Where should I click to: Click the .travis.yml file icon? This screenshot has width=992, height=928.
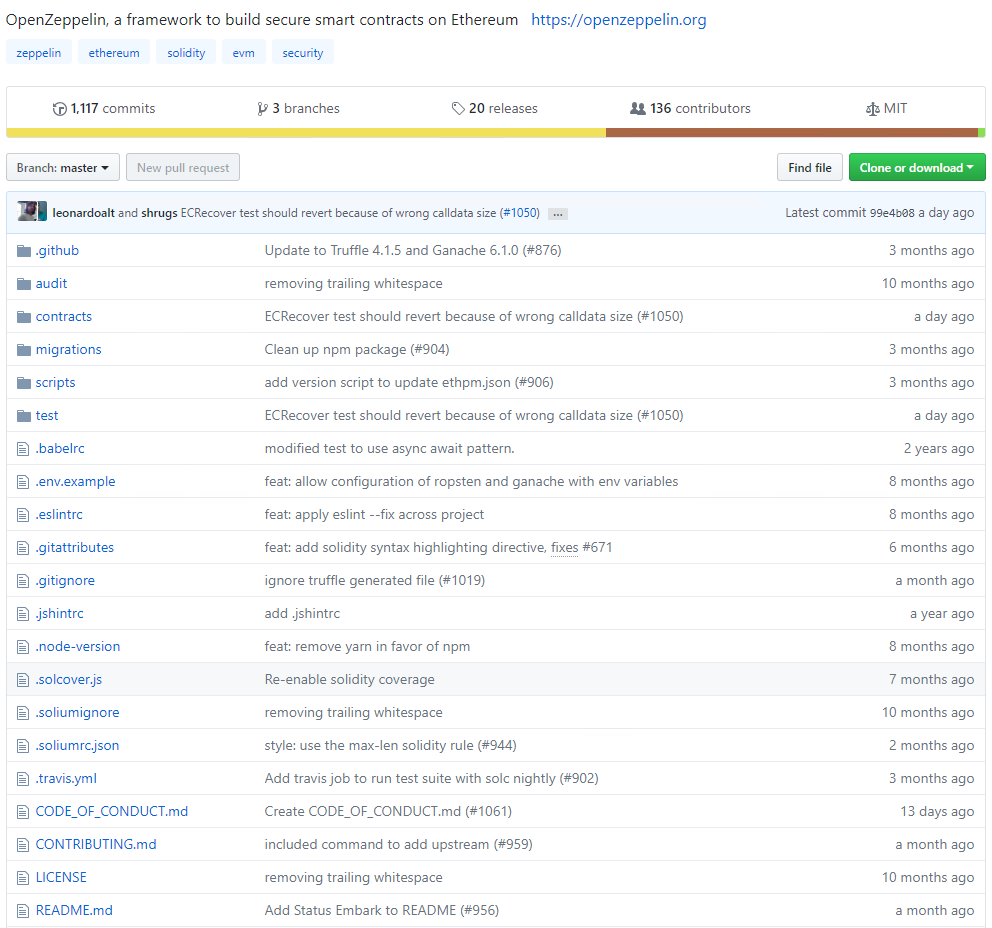point(23,779)
